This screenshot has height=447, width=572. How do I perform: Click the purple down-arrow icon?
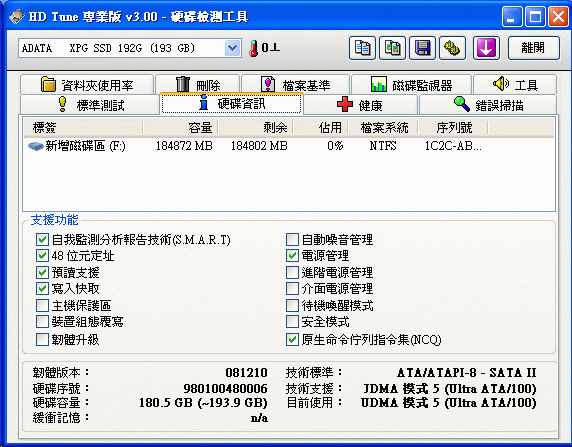486,48
